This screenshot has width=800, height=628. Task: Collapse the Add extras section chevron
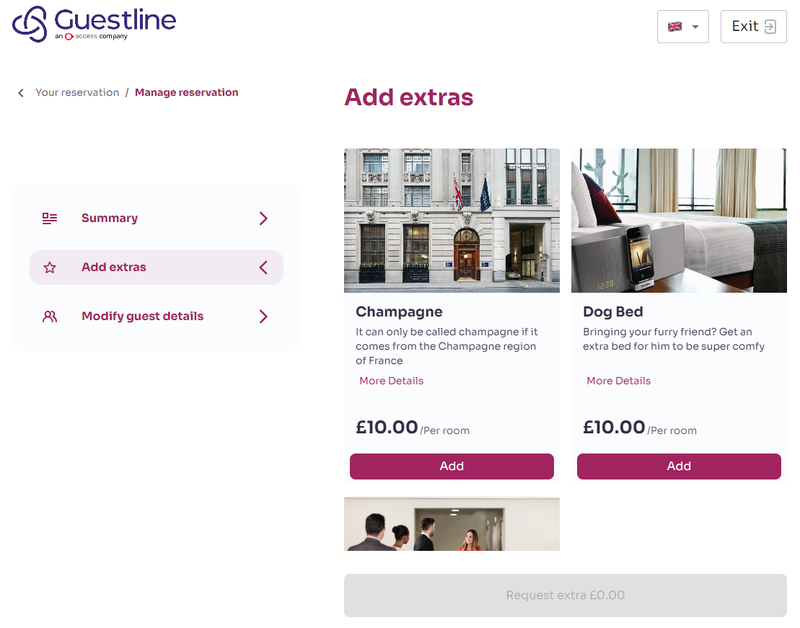[x=263, y=267]
